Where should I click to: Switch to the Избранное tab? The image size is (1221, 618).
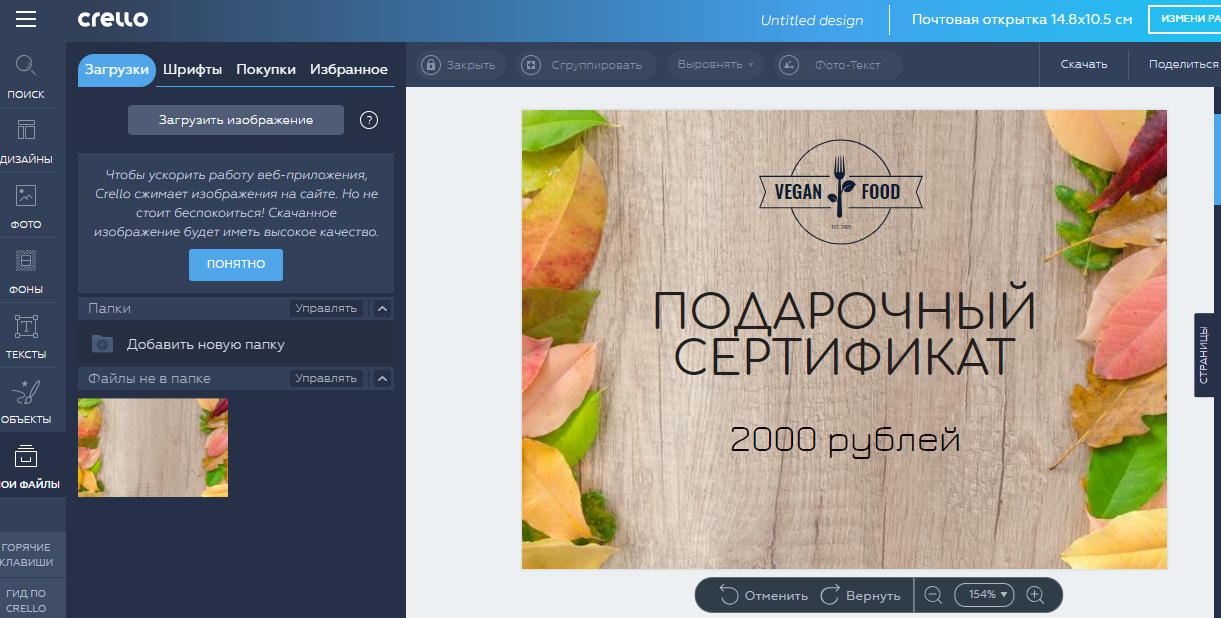pos(348,69)
